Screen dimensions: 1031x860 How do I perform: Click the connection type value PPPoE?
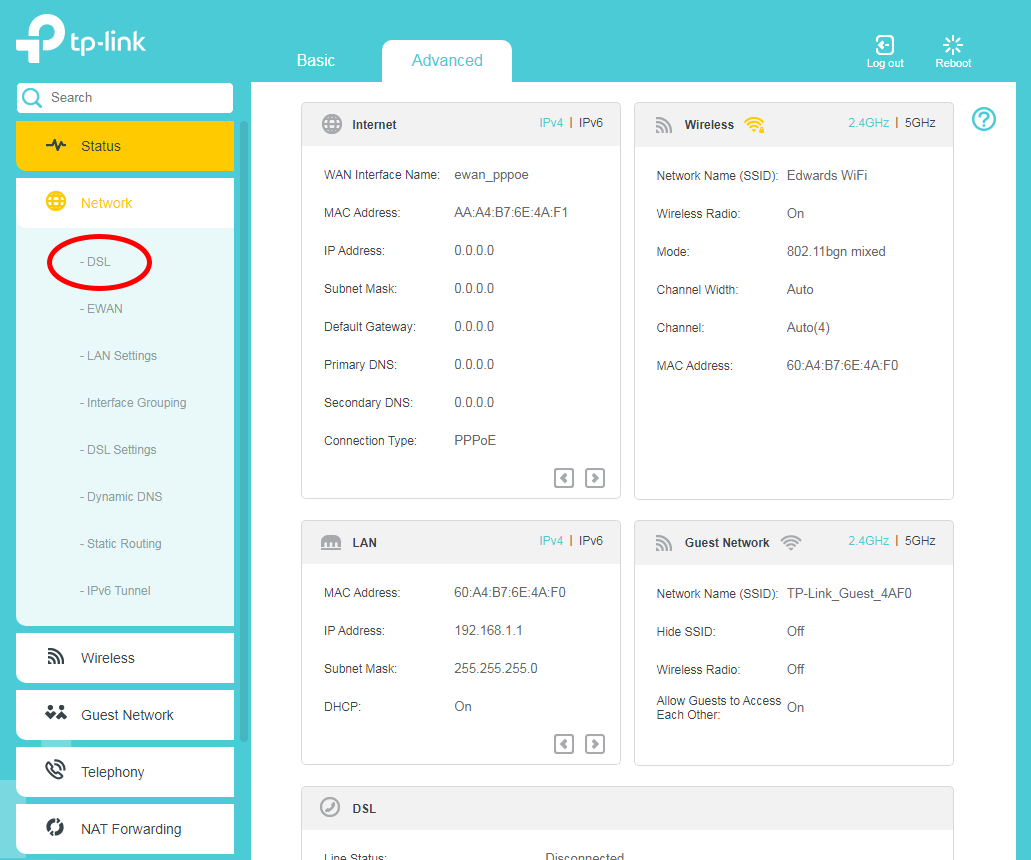click(475, 441)
